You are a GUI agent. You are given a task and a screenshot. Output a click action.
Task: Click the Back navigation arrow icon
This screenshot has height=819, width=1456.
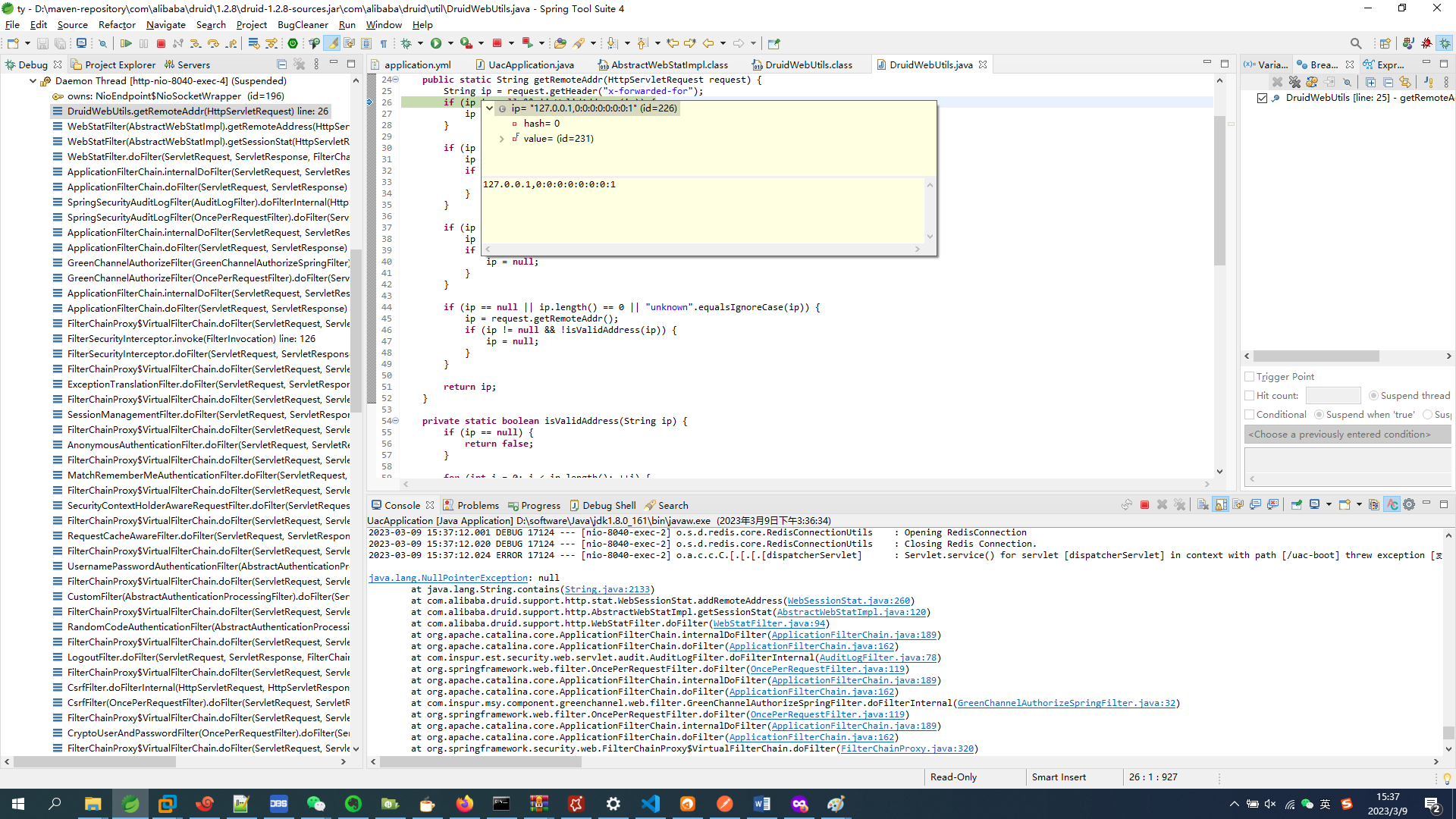pyautogui.click(x=708, y=44)
